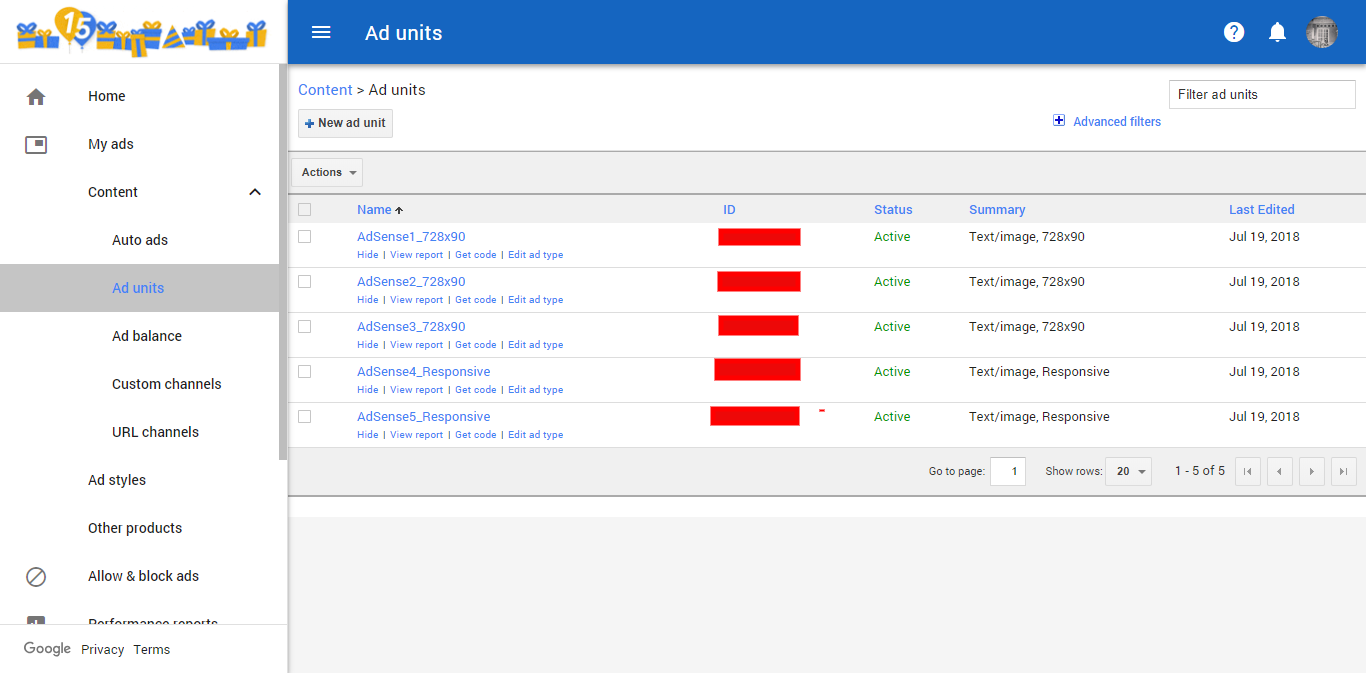Sort by the ID column header
1366x673 pixels.
(729, 210)
